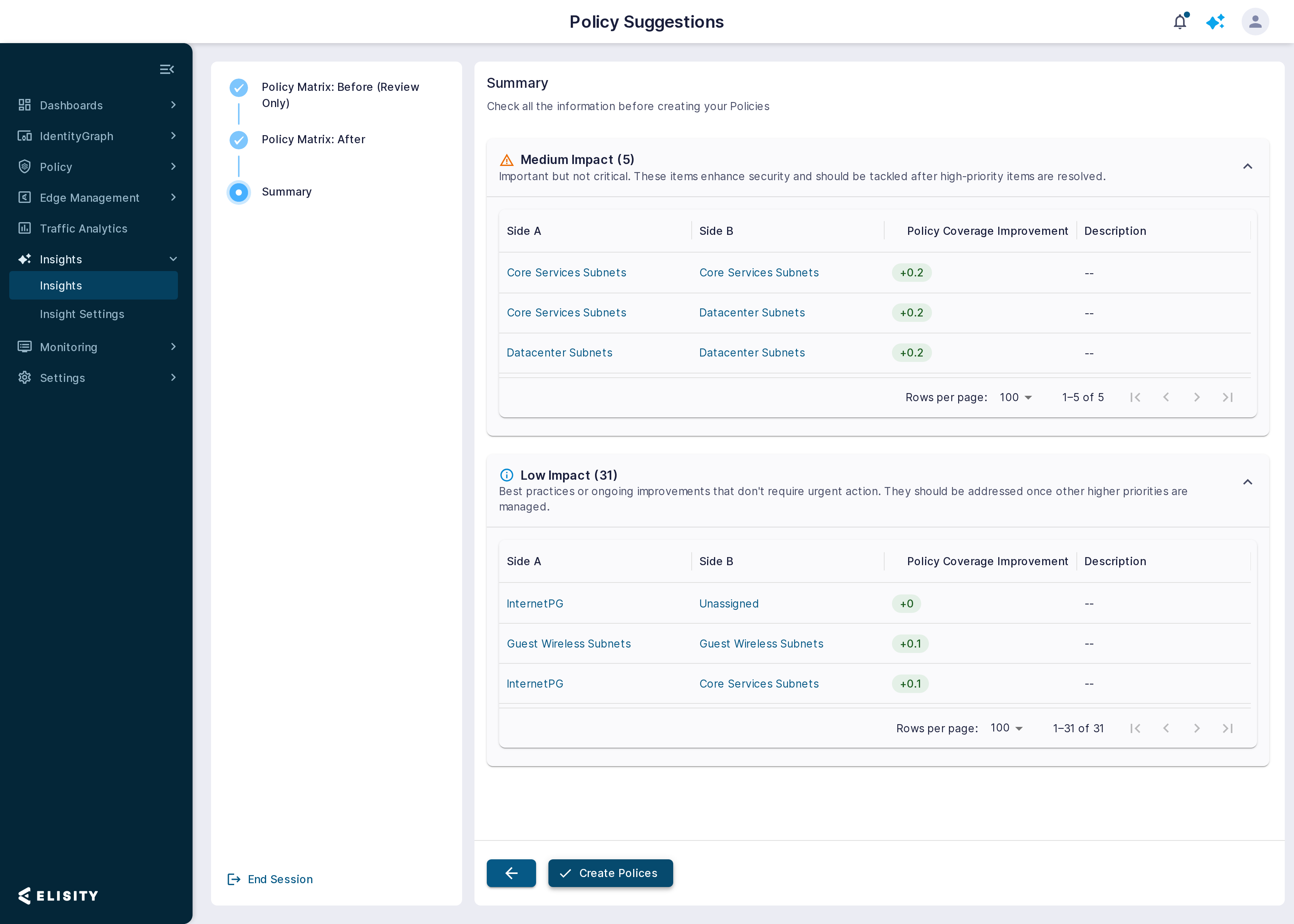
Task: Click the End Session exit icon
Action: tap(234, 879)
